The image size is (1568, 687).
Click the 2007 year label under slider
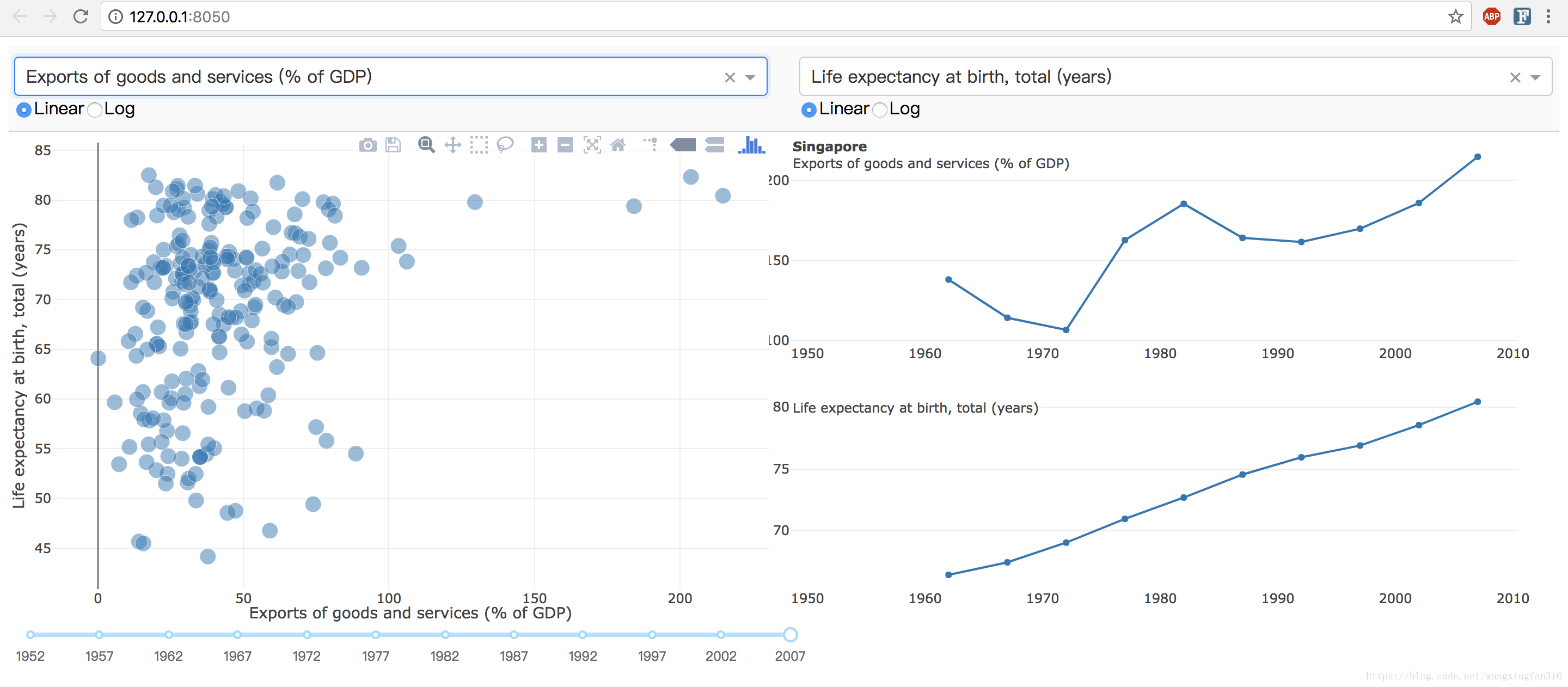790,657
